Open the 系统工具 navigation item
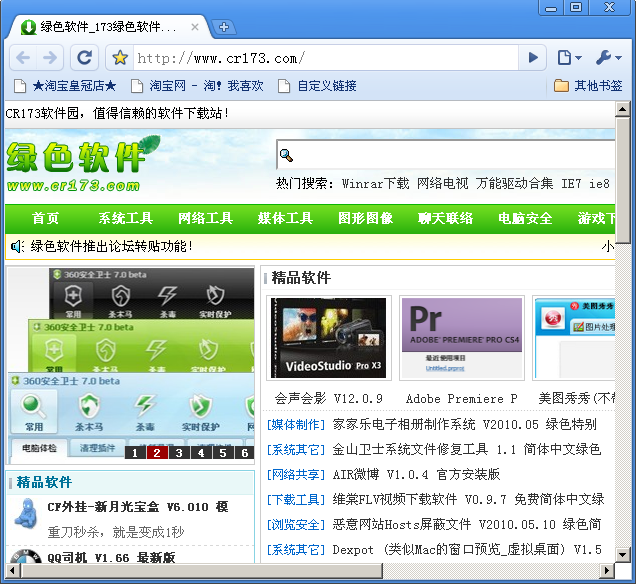The width and height of the screenshot is (636, 584). (x=126, y=218)
